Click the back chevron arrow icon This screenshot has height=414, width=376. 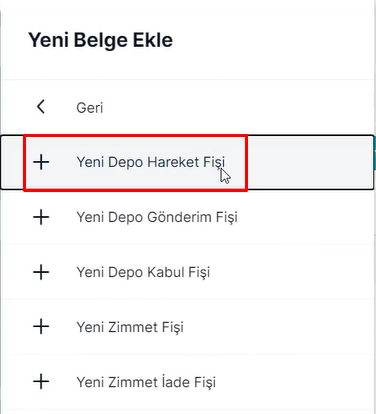[x=41, y=107]
